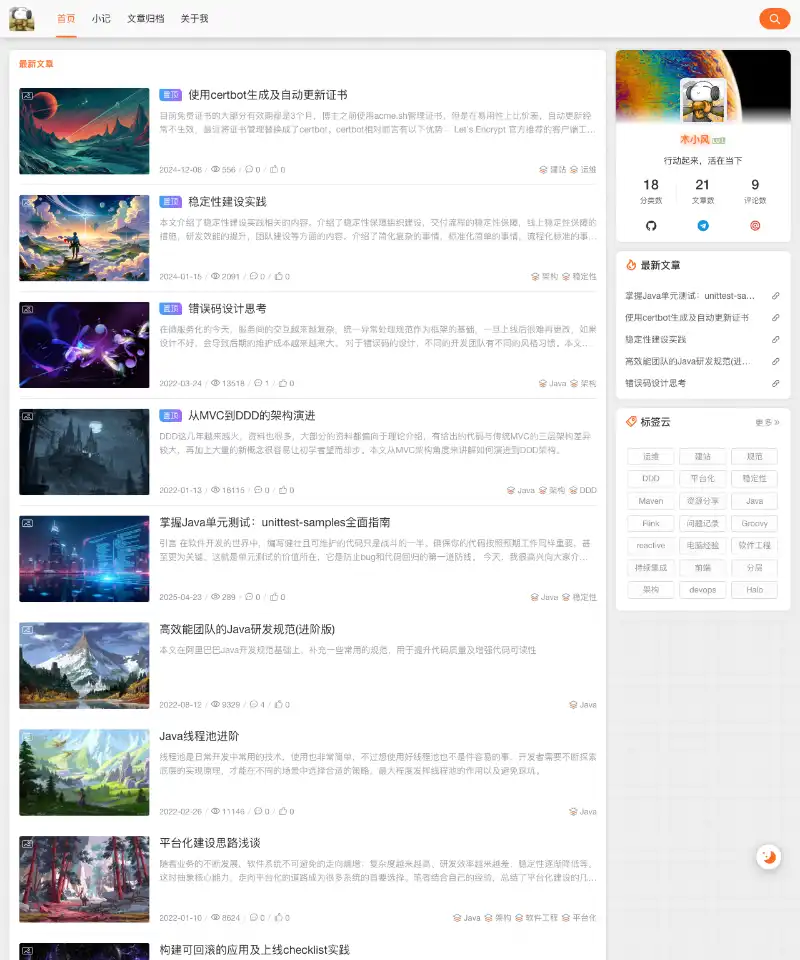Click 稳定性 tag on 掌握Java单元测试 article row

[579, 597]
